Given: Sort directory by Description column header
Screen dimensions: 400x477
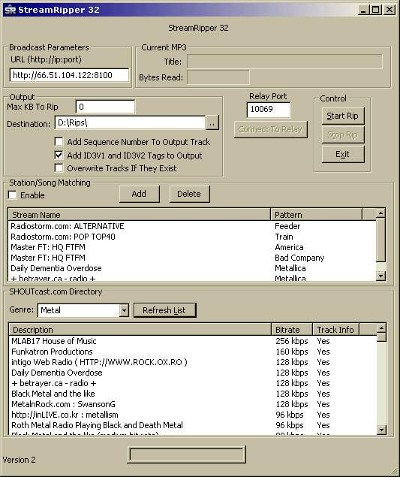Looking at the screenshot, I should [140, 330].
